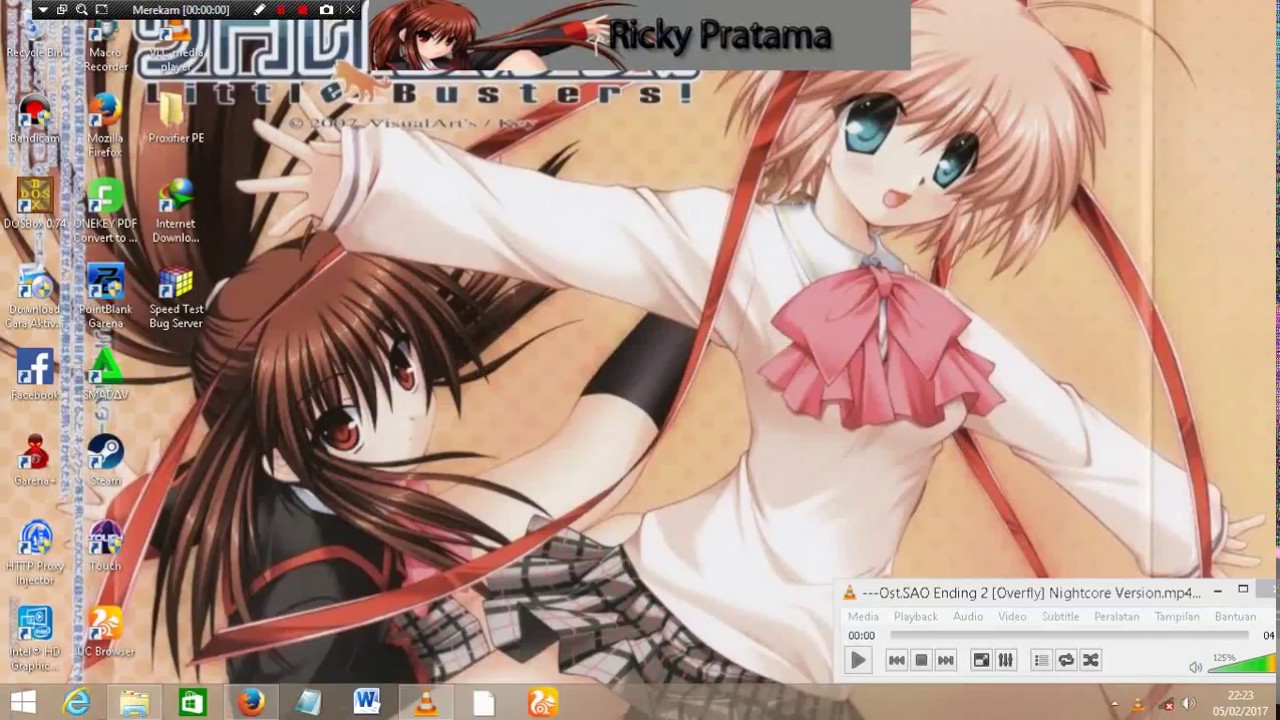Screen dimensions: 1280x720
Task: Select the Facebook desktop shortcut
Action: click(x=35, y=376)
